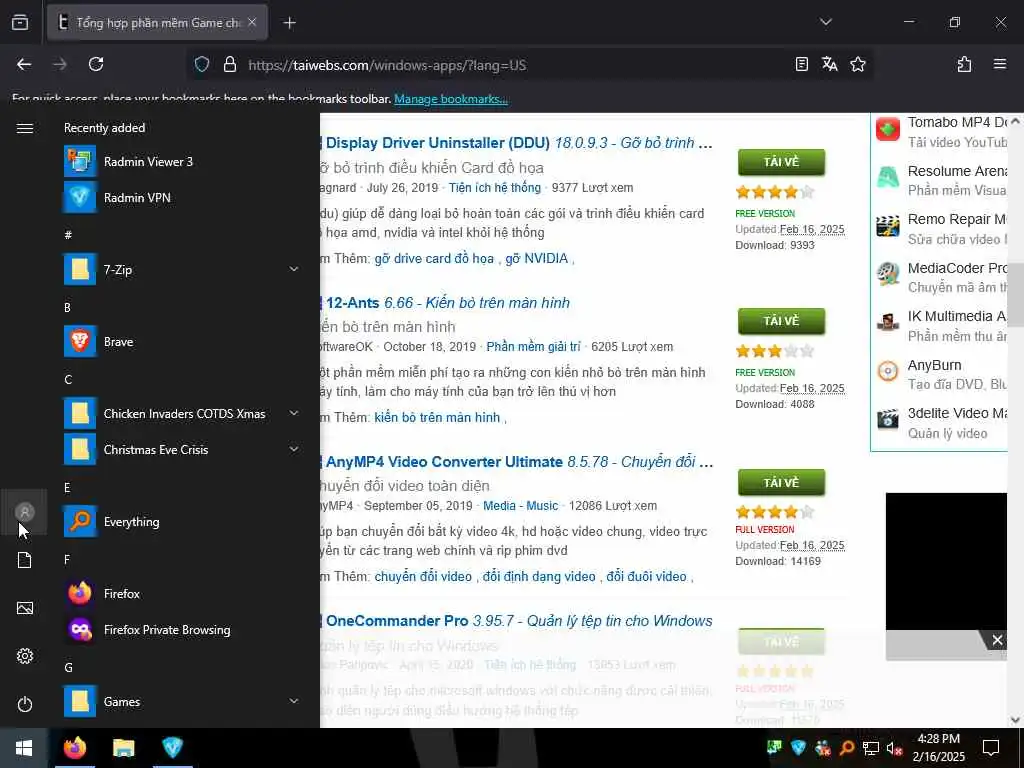Open the notification center icon
Screen dimensions: 1024x768
pos(991,748)
